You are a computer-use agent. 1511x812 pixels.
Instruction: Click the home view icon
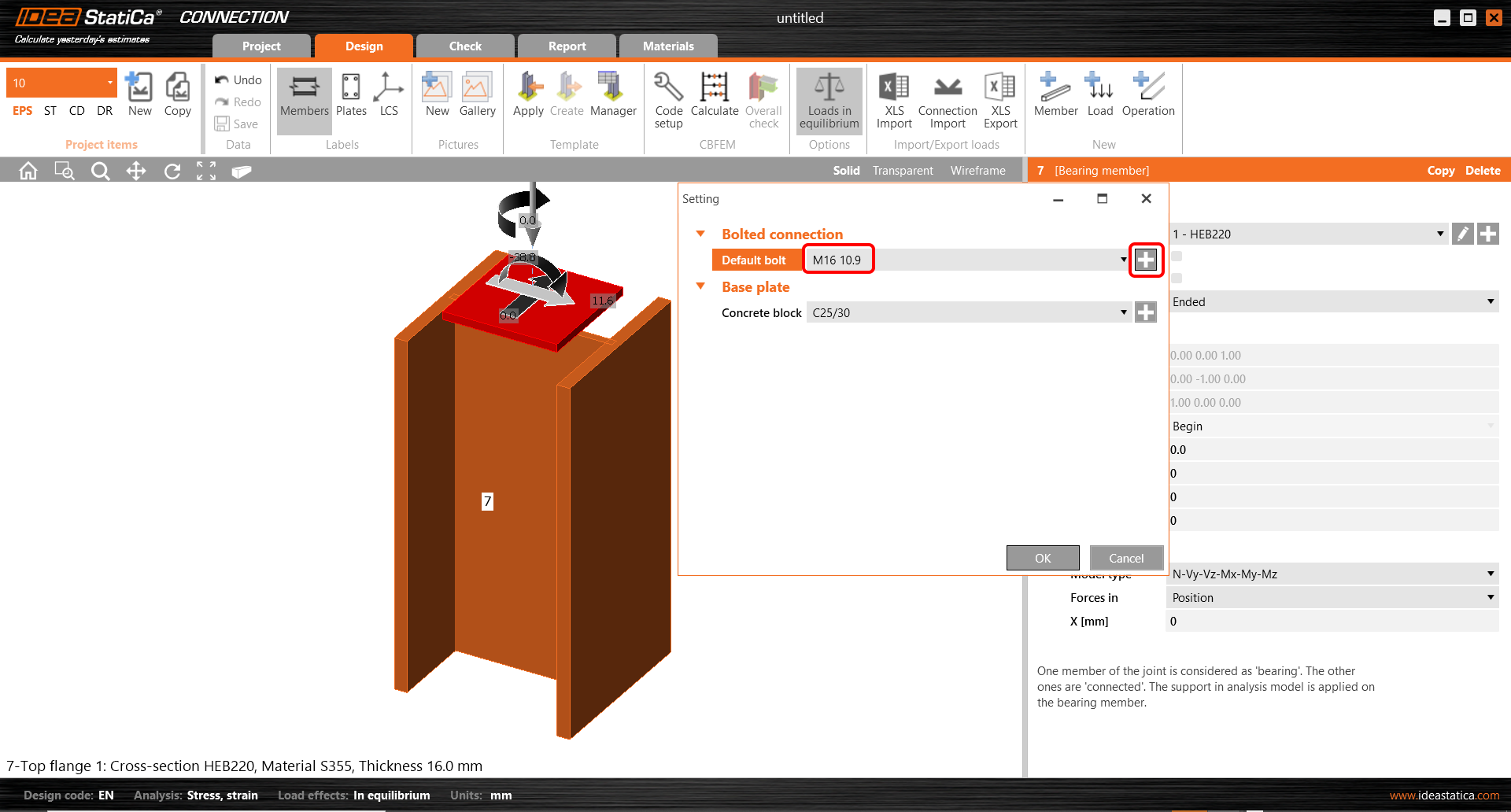(x=28, y=171)
